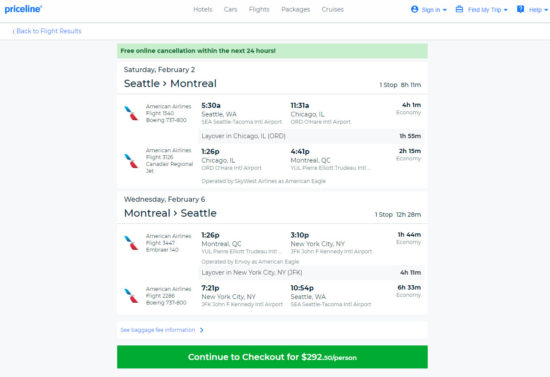The height and width of the screenshot is (377, 550).
Task: Click the Priceline logo
Action: pyautogui.click(x=23, y=9)
